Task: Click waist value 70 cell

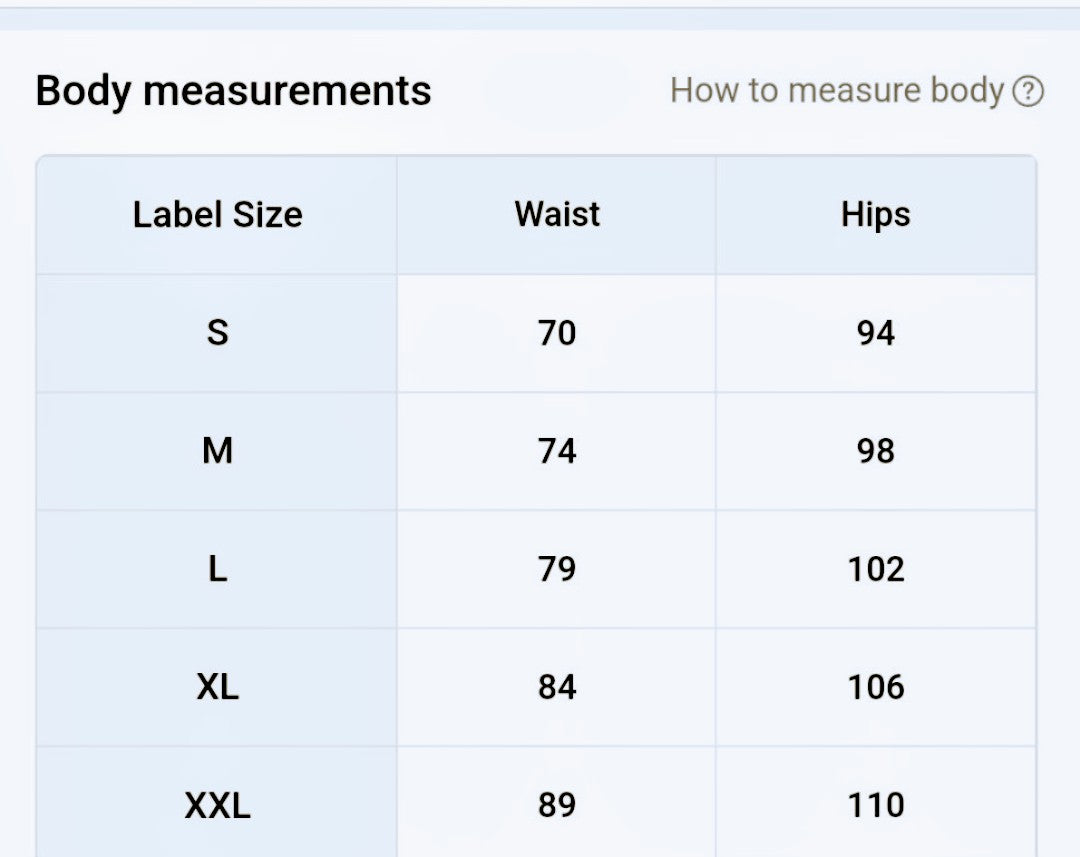Action: (x=557, y=333)
